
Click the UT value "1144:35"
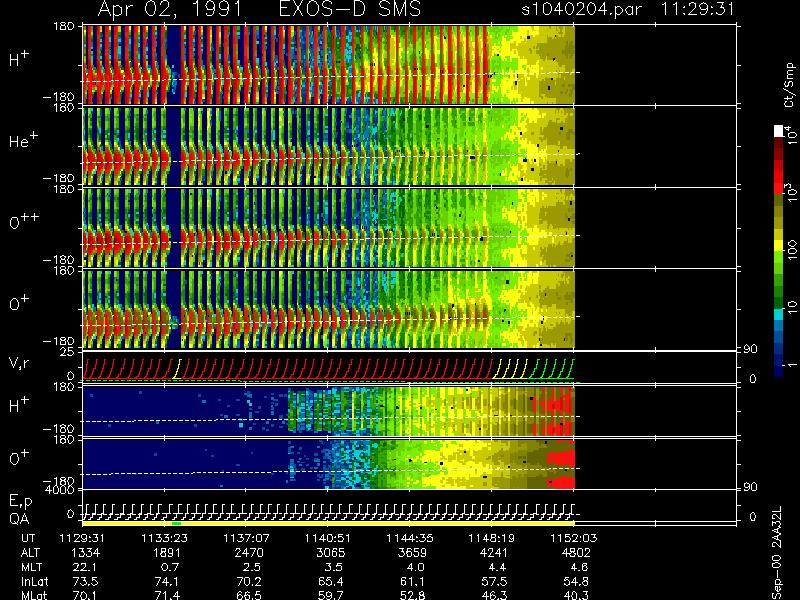coord(410,538)
